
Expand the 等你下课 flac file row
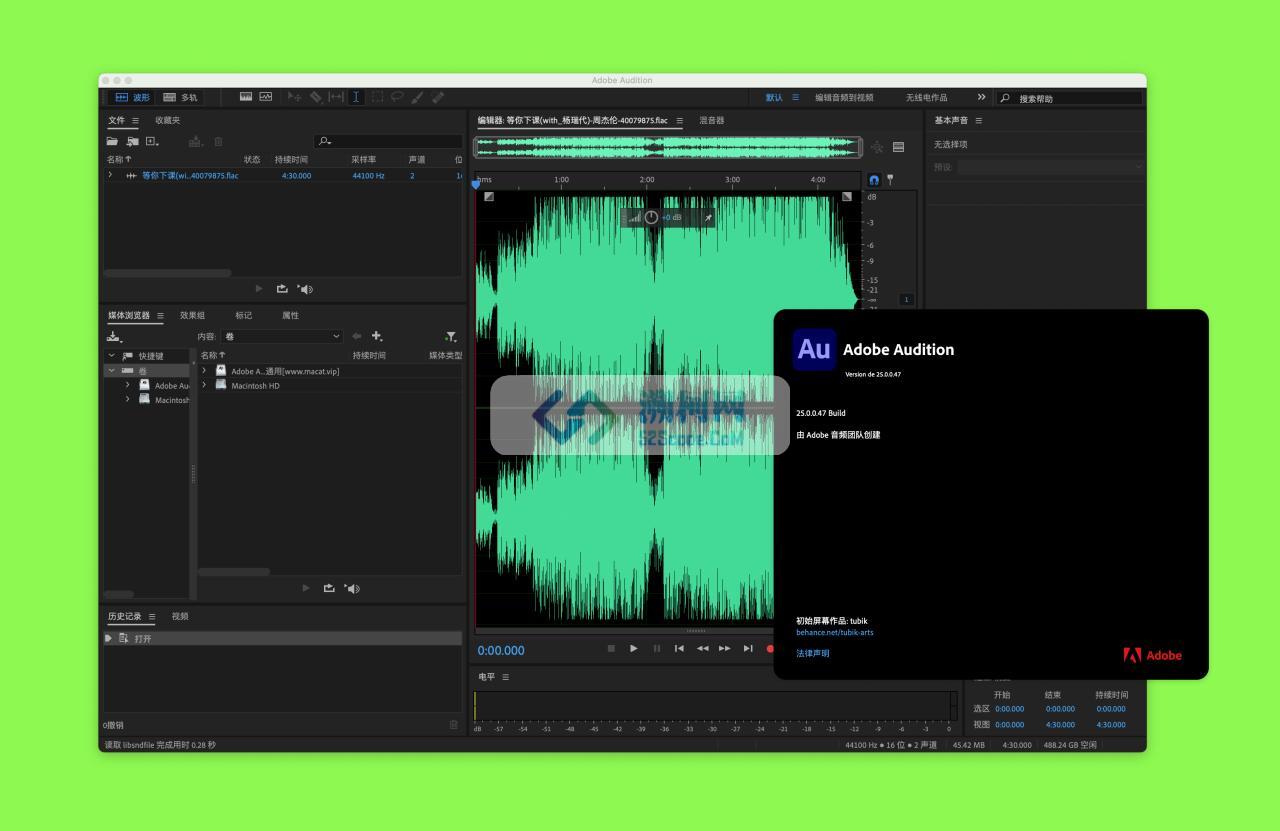[x=111, y=175]
